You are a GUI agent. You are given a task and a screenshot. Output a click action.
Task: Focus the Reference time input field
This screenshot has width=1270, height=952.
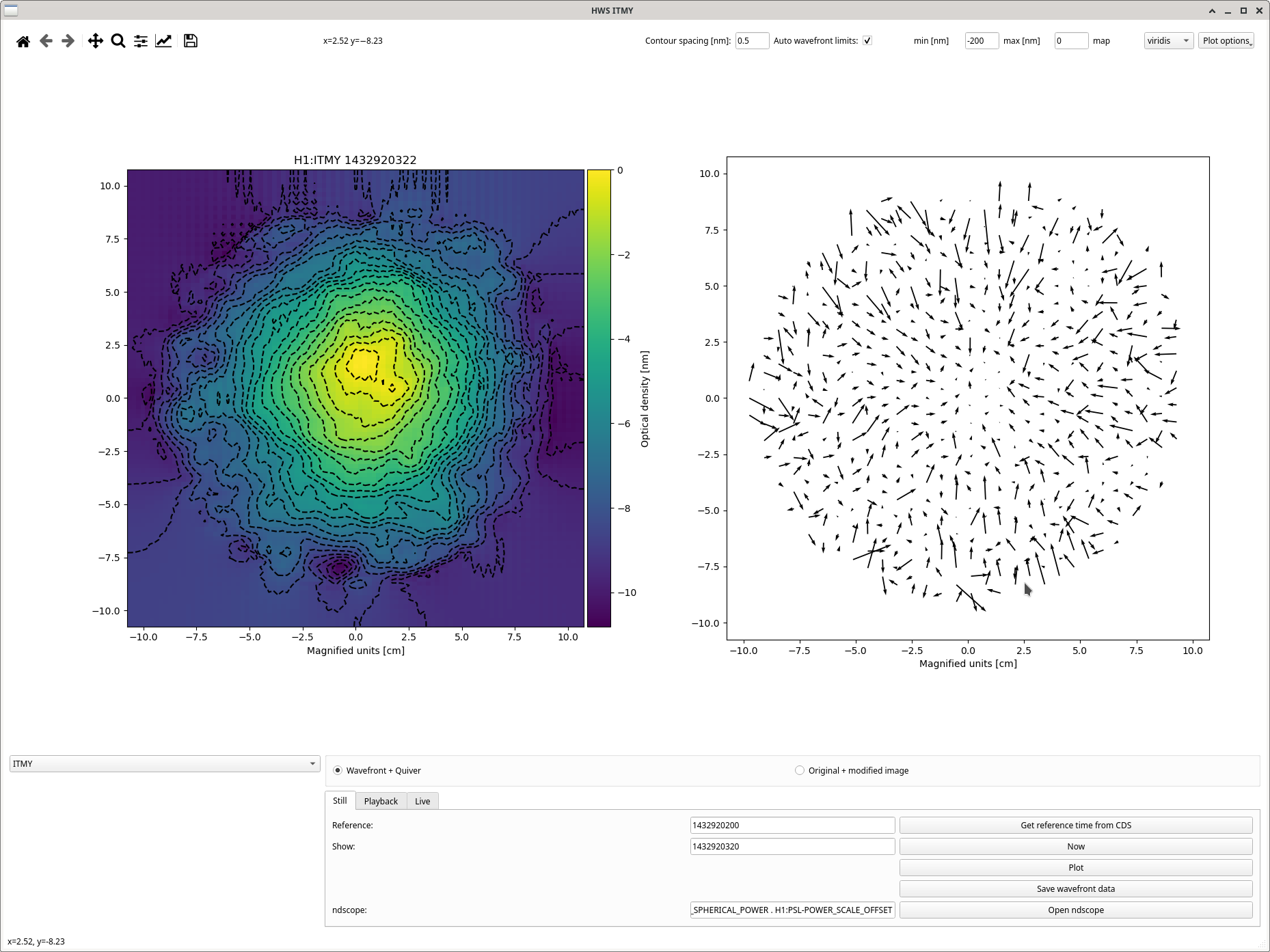click(792, 825)
